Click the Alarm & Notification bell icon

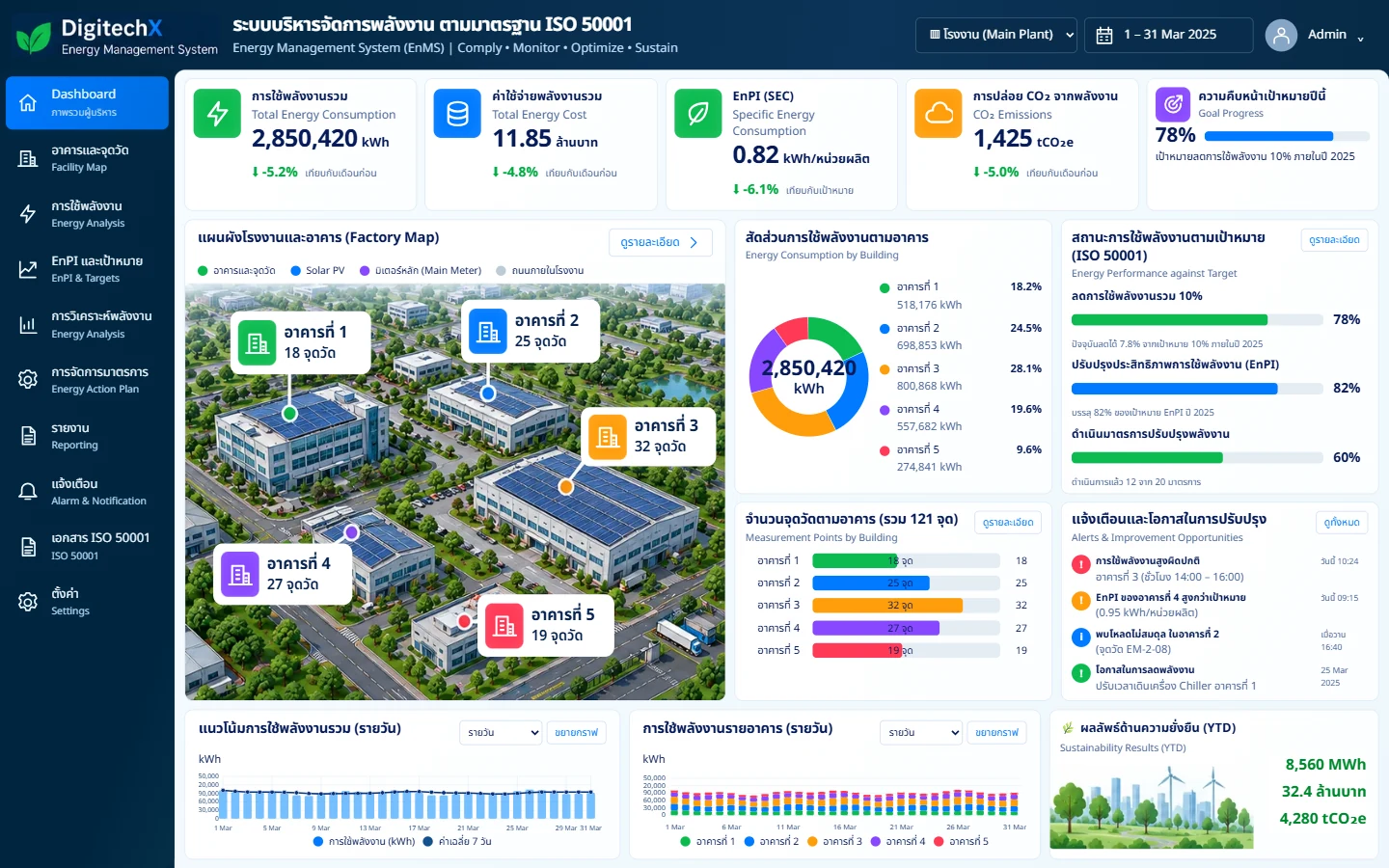(28, 492)
